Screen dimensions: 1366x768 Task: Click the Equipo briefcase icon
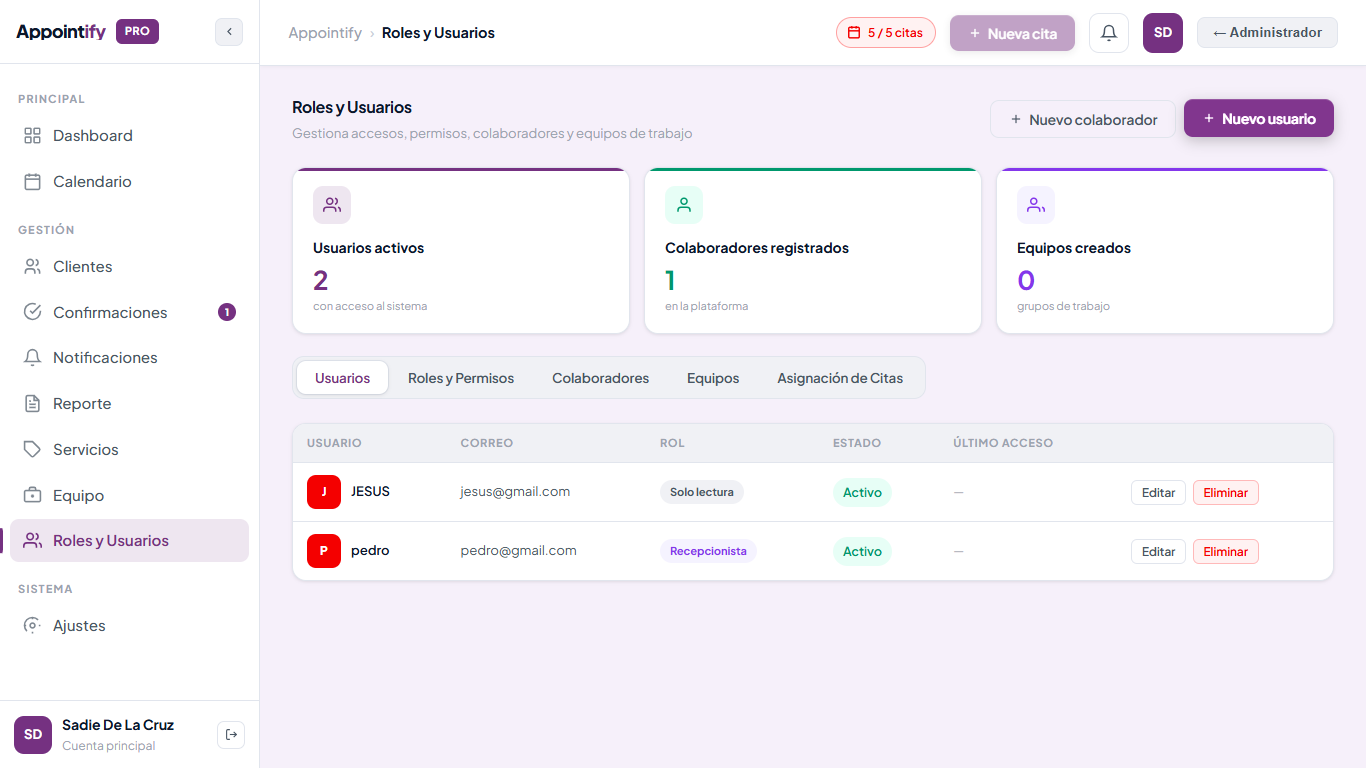pyautogui.click(x=33, y=495)
